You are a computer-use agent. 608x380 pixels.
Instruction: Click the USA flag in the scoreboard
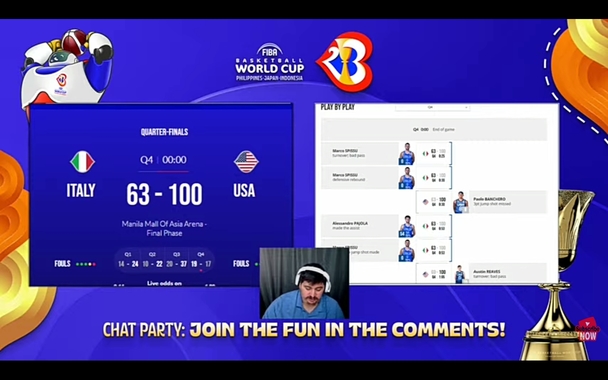[x=246, y=162]
